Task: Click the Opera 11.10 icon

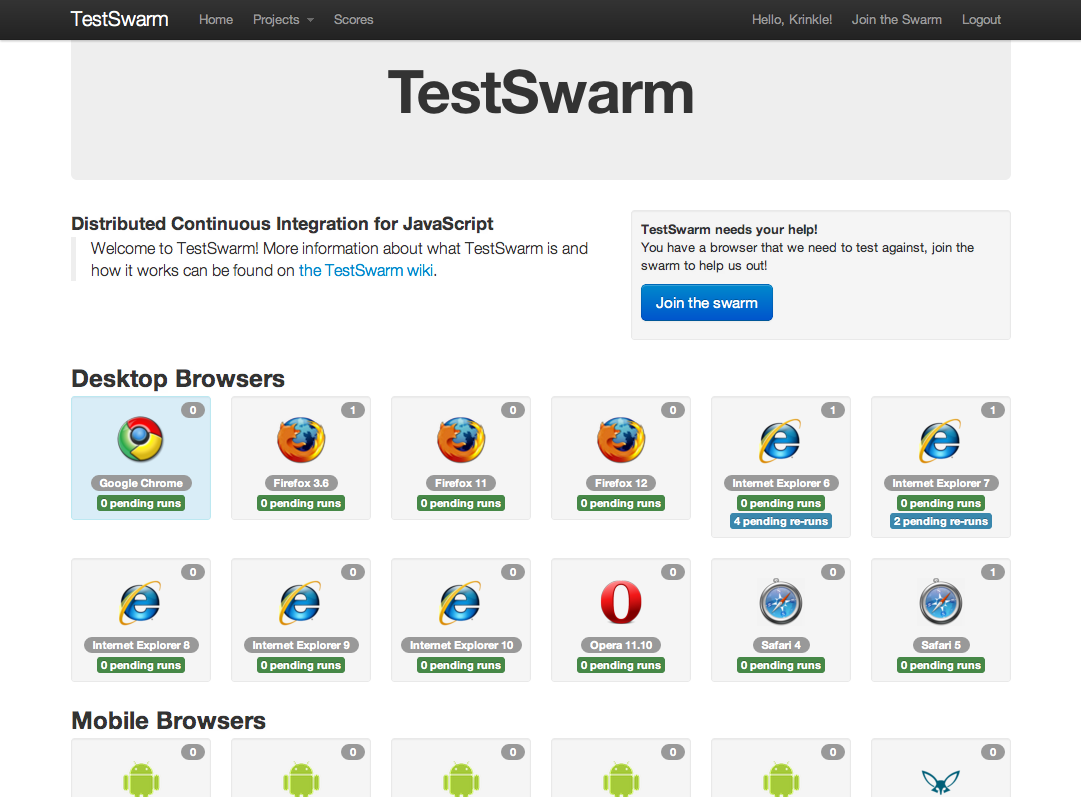Action: (x=620, y=602)
